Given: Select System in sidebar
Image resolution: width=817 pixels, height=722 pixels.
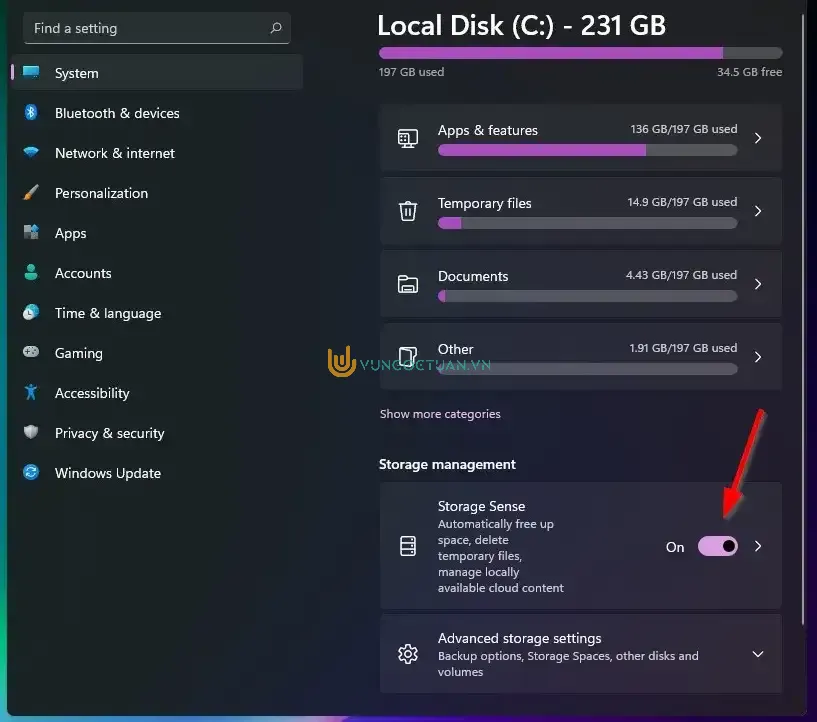Looking at the screenshot, I should click(x=157, y=72).
